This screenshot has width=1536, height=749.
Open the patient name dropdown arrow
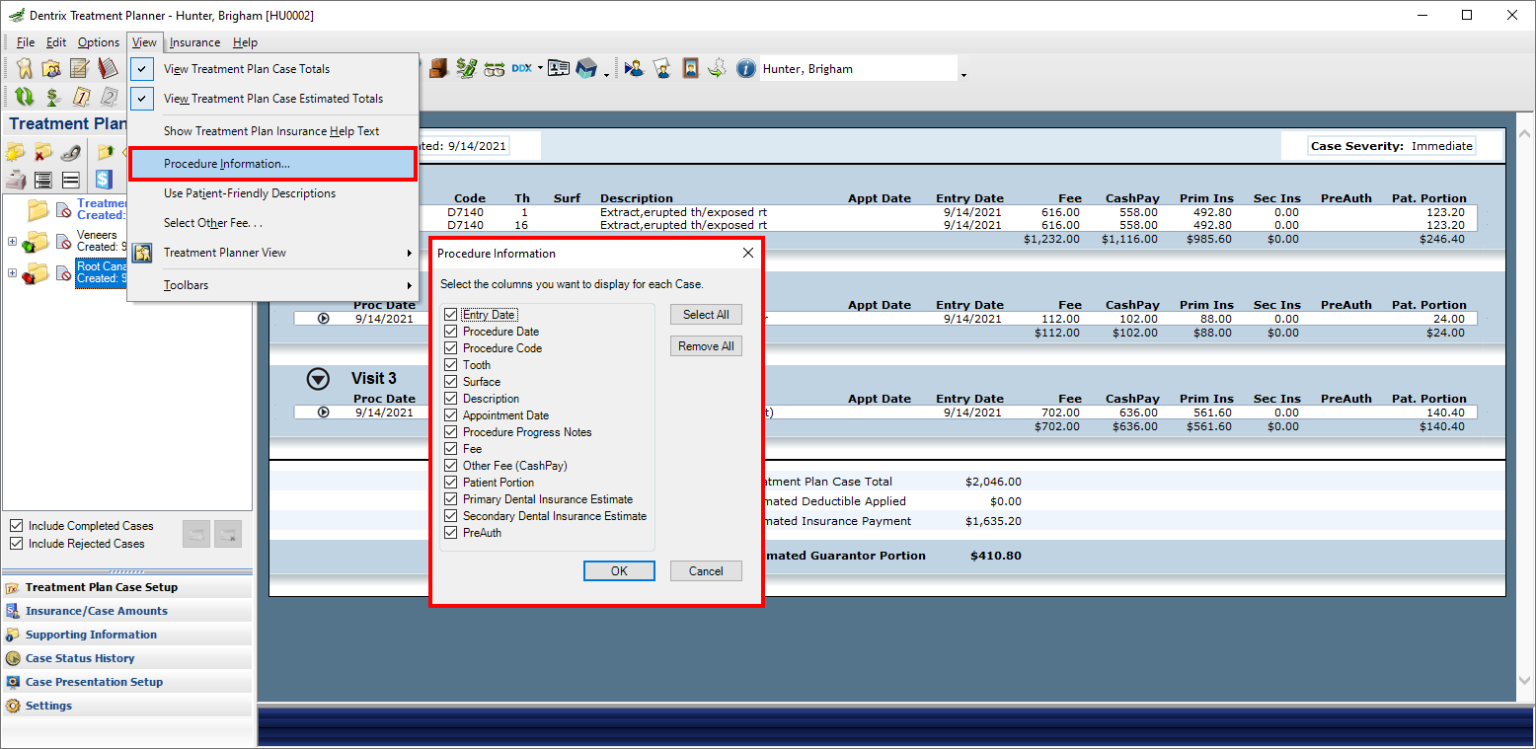click(x=963, y=75)
